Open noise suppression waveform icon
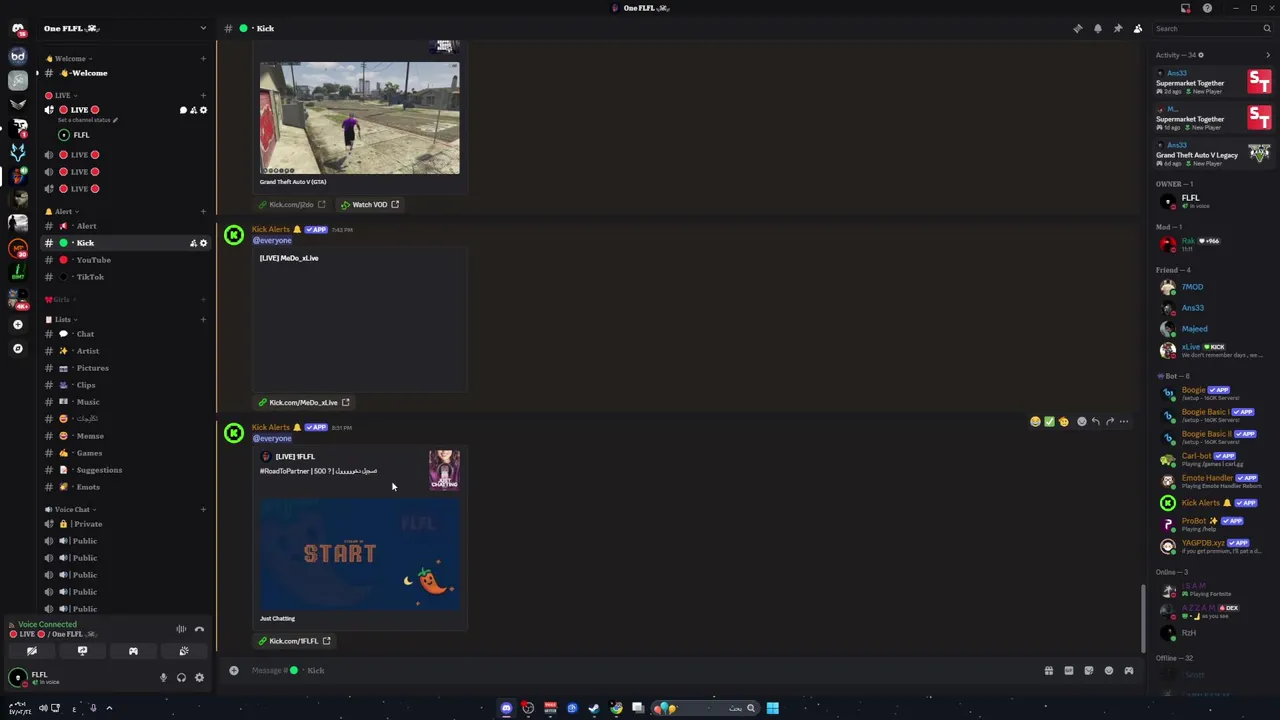The width and height of the screenshot is (1280, 720). (181, 629)
